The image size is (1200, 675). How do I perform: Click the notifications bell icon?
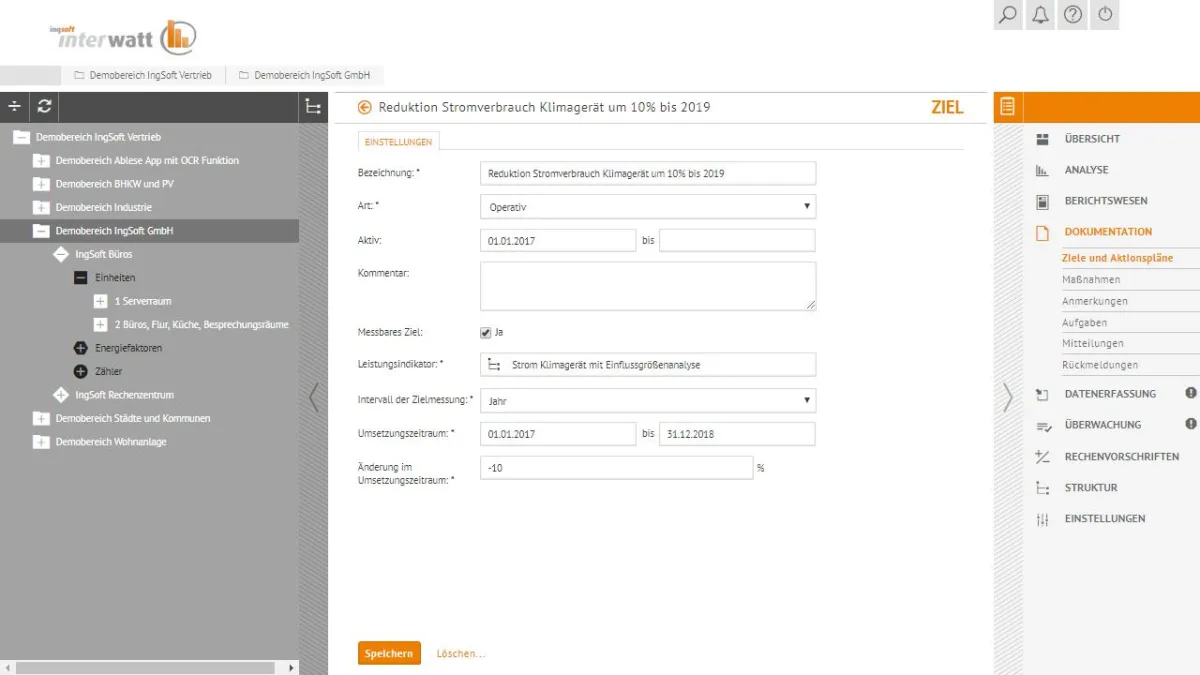coord(1039,15)
